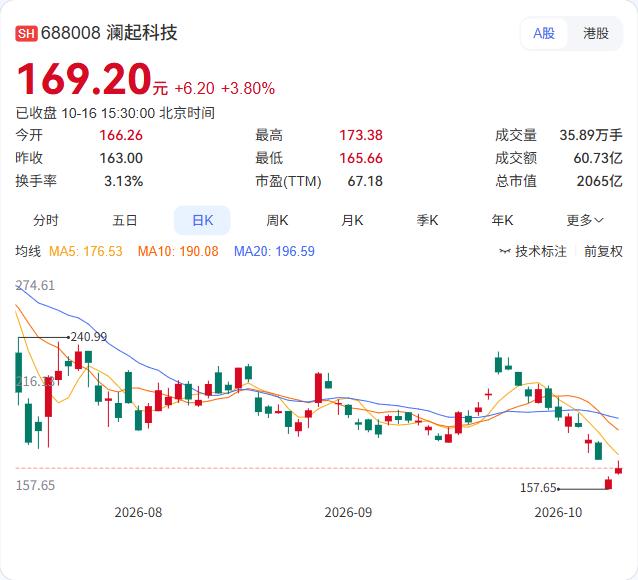Screen dimensions: 638x580
Task: Select the 月K chart tab
Action: [352, 220]
